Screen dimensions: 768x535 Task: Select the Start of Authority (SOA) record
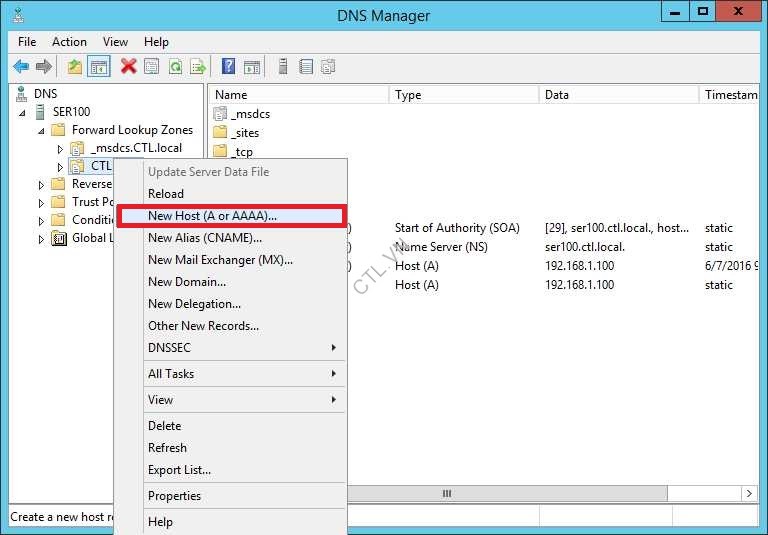(x=457, y=228)
